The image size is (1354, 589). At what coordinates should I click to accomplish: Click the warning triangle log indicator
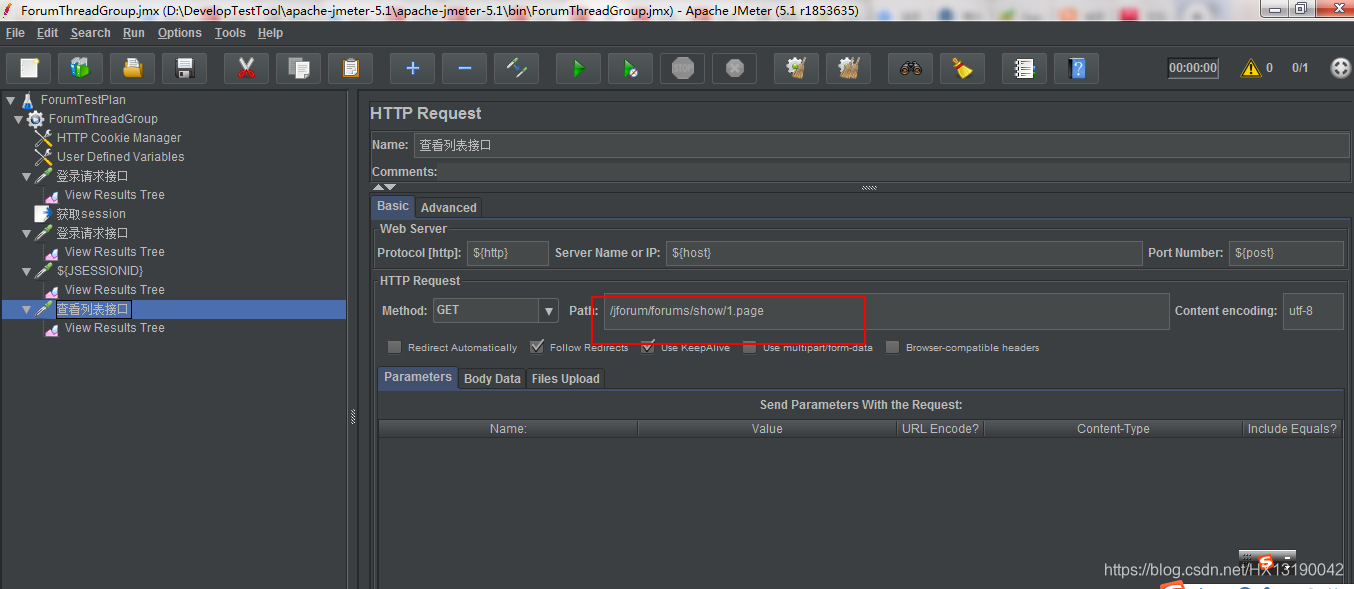1250,68
